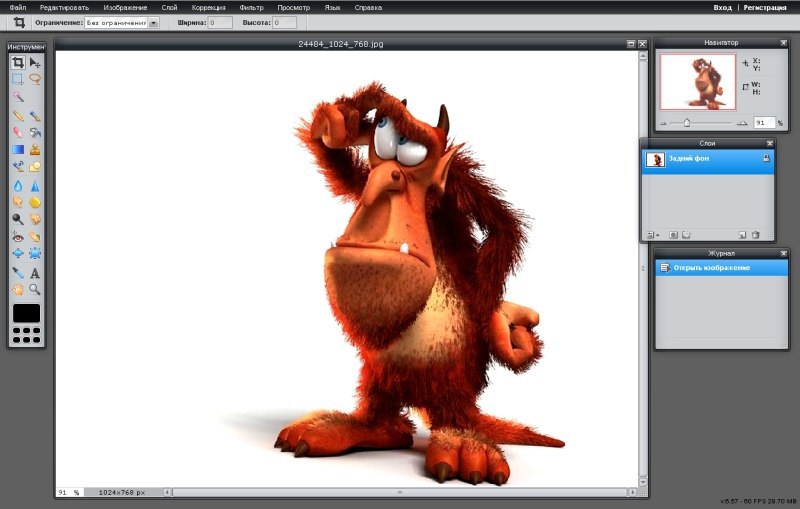The width and height of the screenshot is (800, 509).
Task: Click the Ширина width input field
Action: pos(220,23)
